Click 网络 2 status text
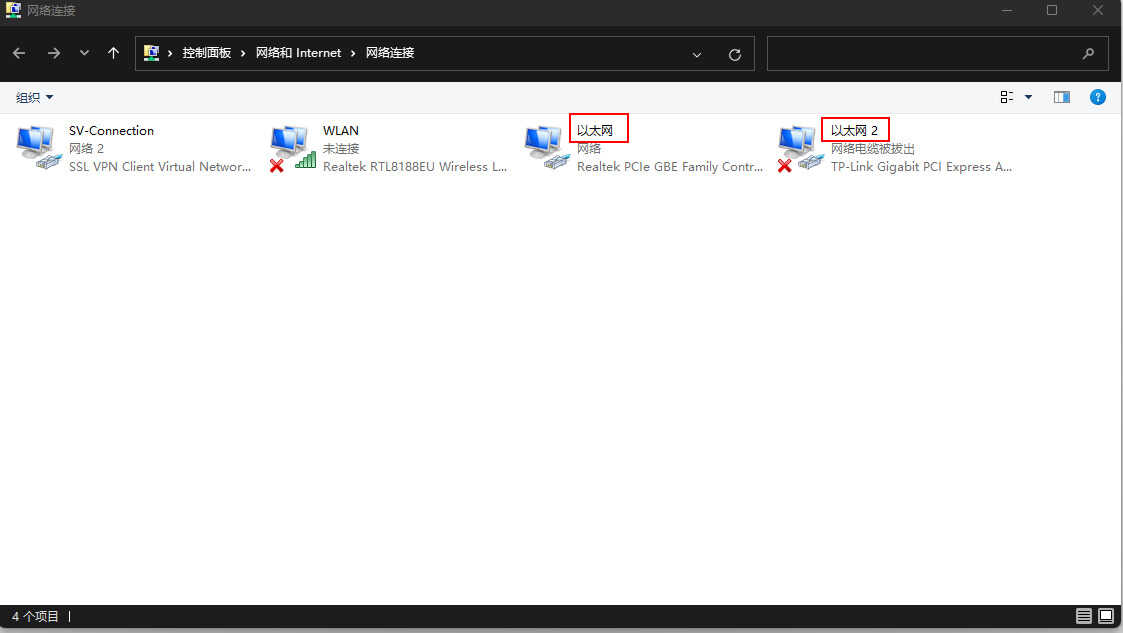1123x633 pixels. click(86, 148)
